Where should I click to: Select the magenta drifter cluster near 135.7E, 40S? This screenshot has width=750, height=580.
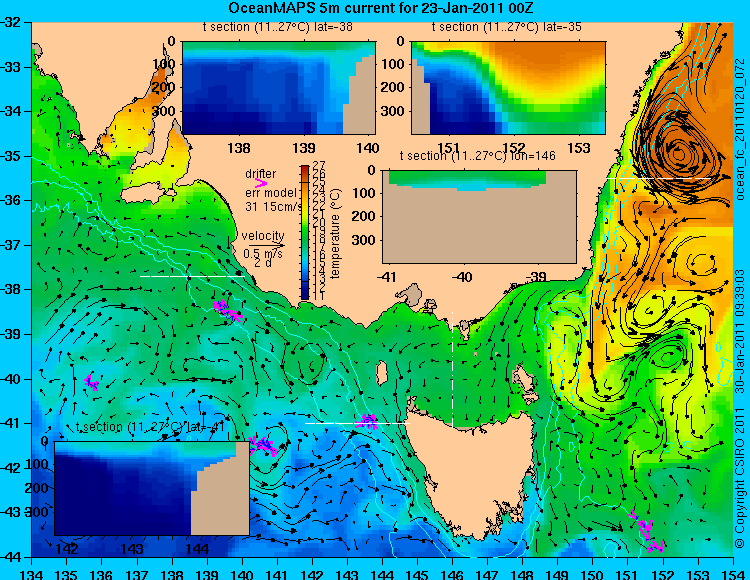pos(91,383)
